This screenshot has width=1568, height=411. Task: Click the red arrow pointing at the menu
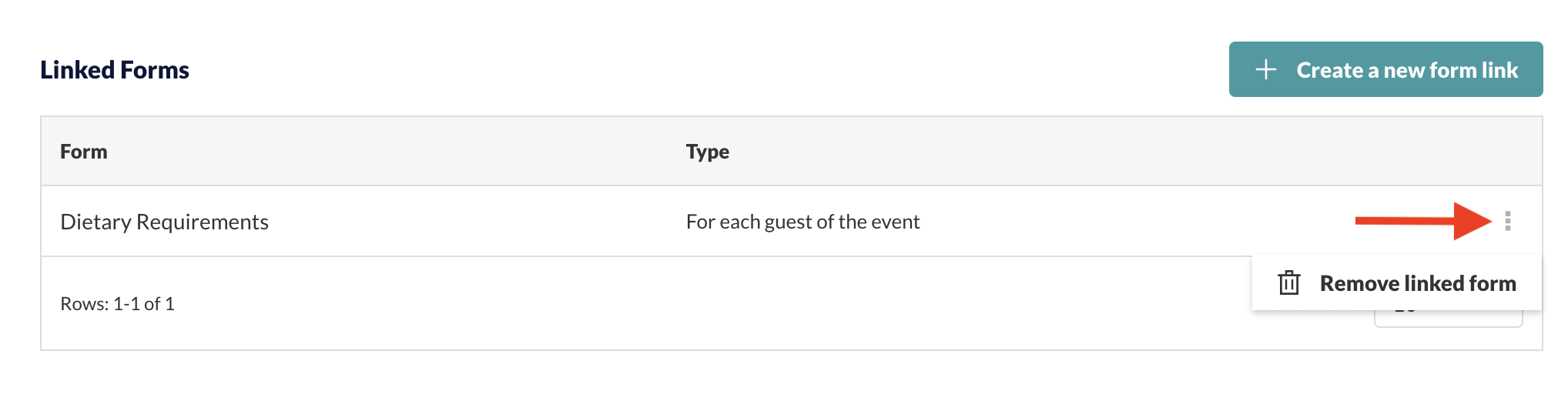coord(1423,221)
